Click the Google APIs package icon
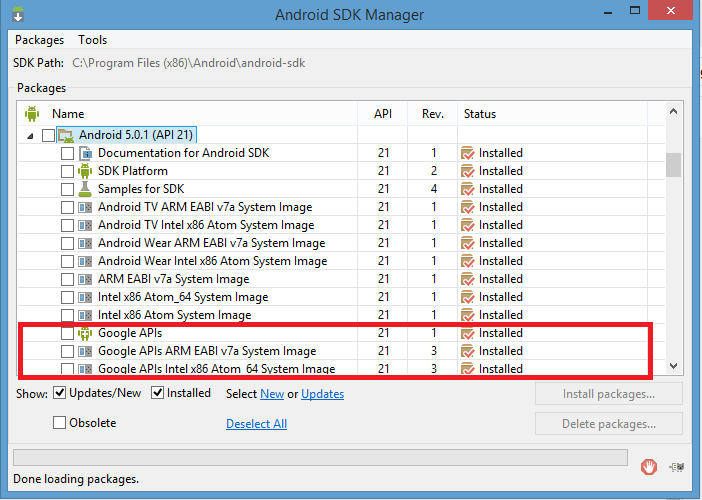 pos(85,333)
